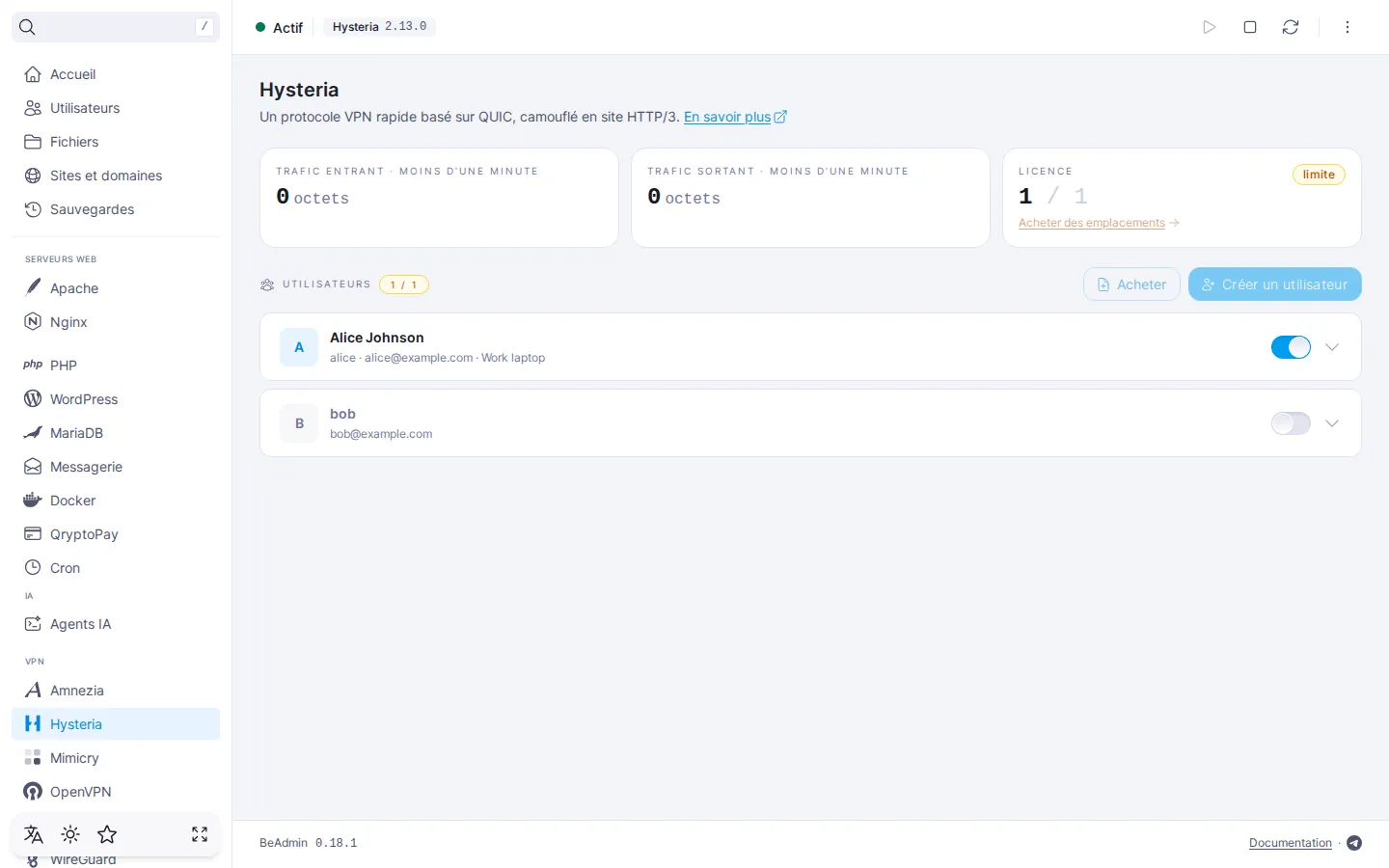
Task: Open the Telegram icon in the footer
Action: (x=1354, y=843)
